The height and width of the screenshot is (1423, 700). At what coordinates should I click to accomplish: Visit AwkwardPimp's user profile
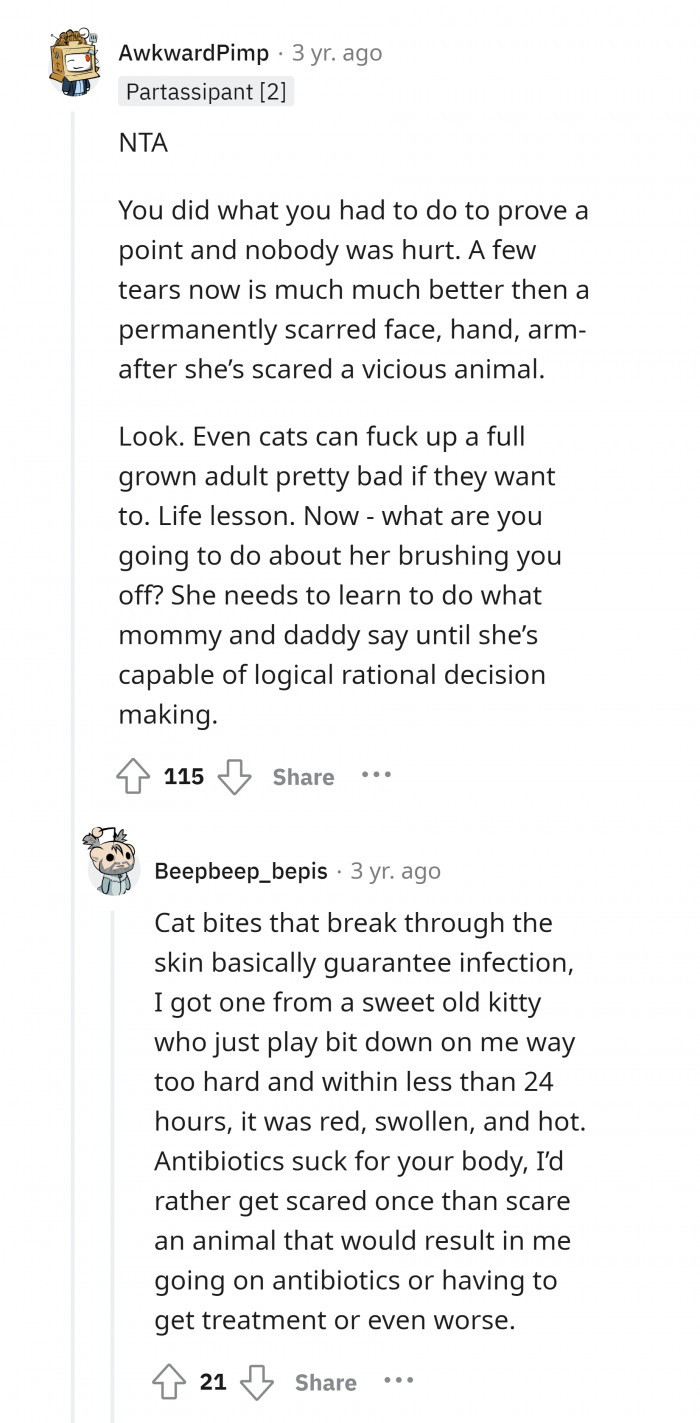coord(193,53)
